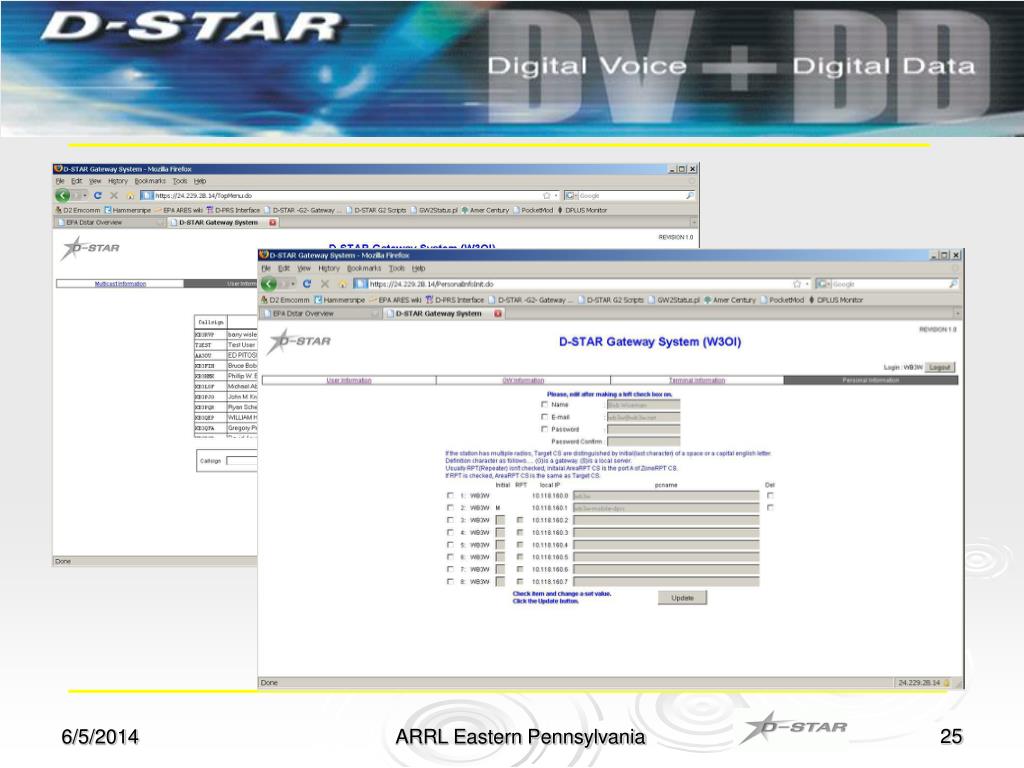Click the Update button
Viewport: 1024px width, 768px height.
[x=682, y=598]
